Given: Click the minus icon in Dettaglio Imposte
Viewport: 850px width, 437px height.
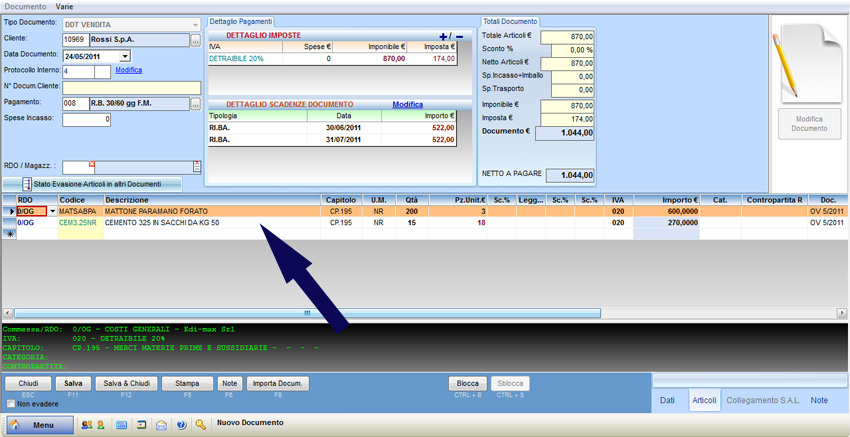Looking at the screenshot, I should pos(459,36).
